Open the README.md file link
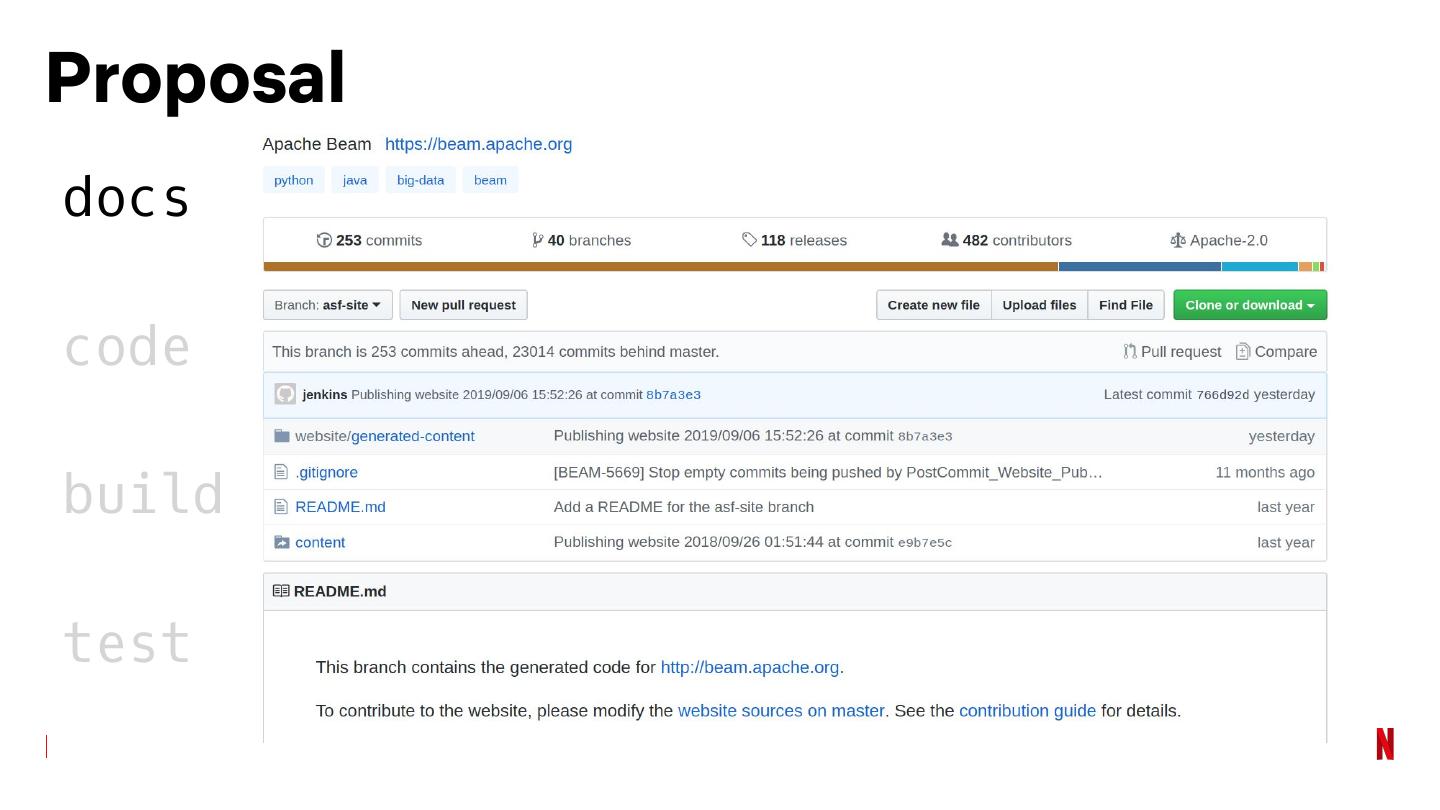 [x=341, y=507]
